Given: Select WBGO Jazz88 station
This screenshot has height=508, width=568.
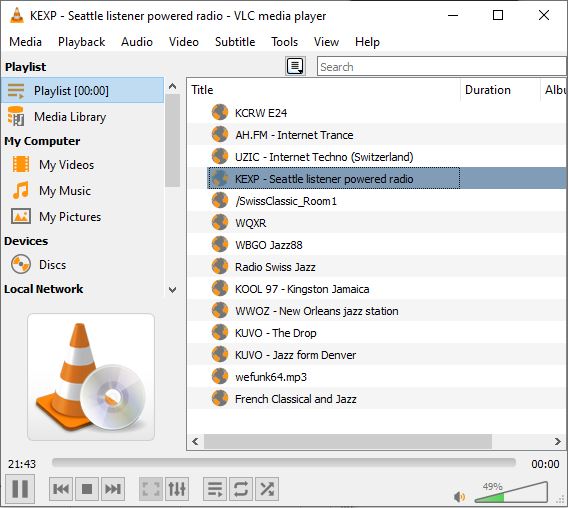Looking at the screenshot, I should (377, 245).
